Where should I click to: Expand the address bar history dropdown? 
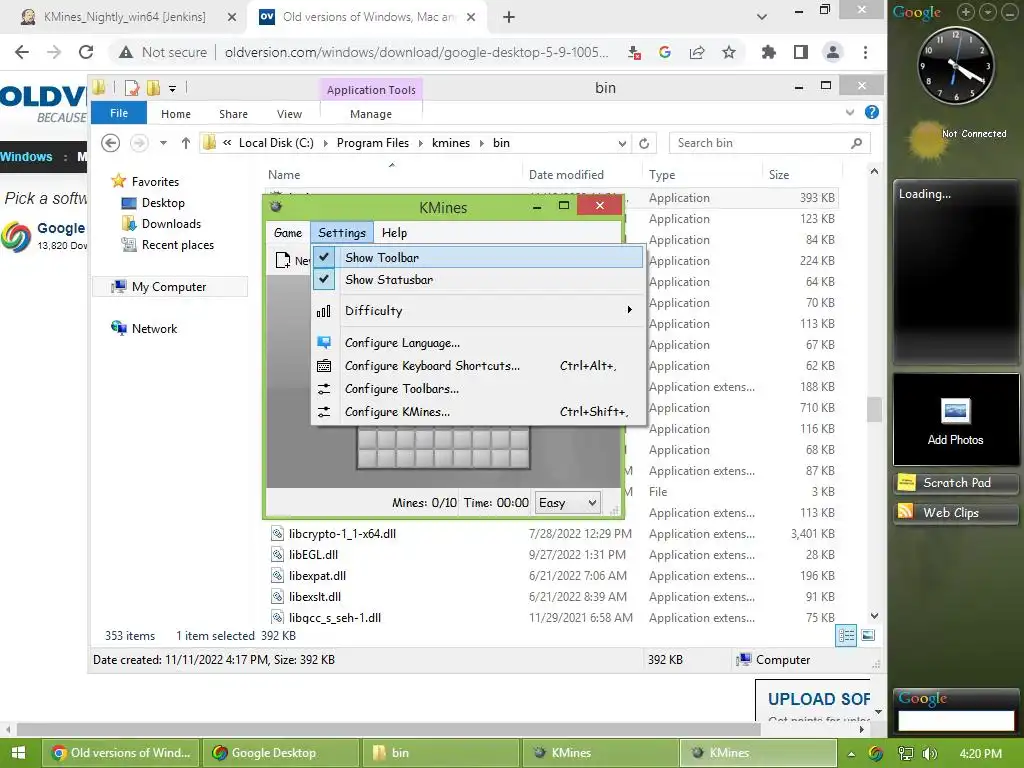622,143
